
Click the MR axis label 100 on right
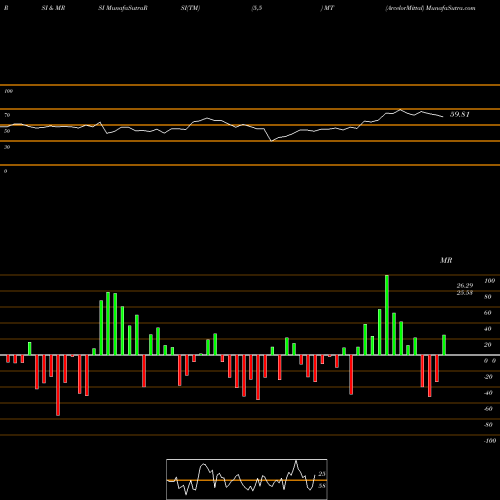click(x=489, y=281)
